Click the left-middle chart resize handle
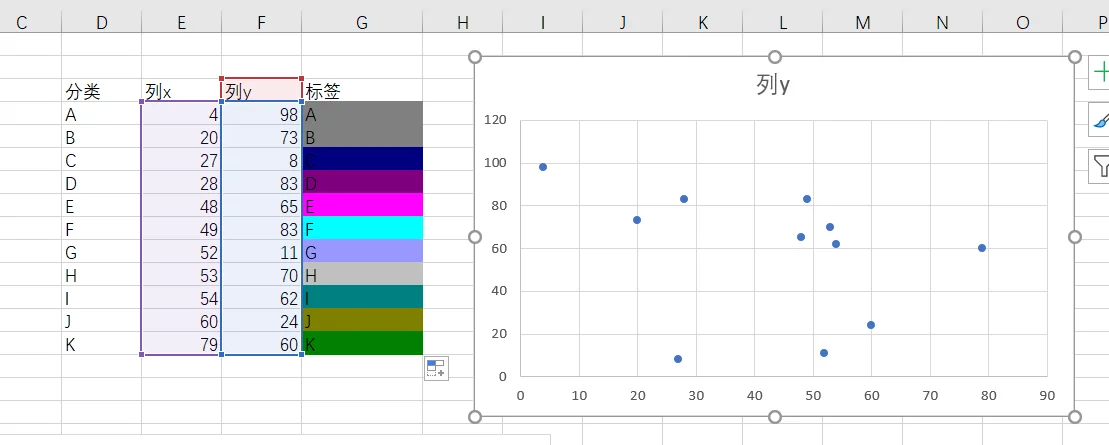The height and width of the screenshot is (445, 1109). click(x=475, y=236)
